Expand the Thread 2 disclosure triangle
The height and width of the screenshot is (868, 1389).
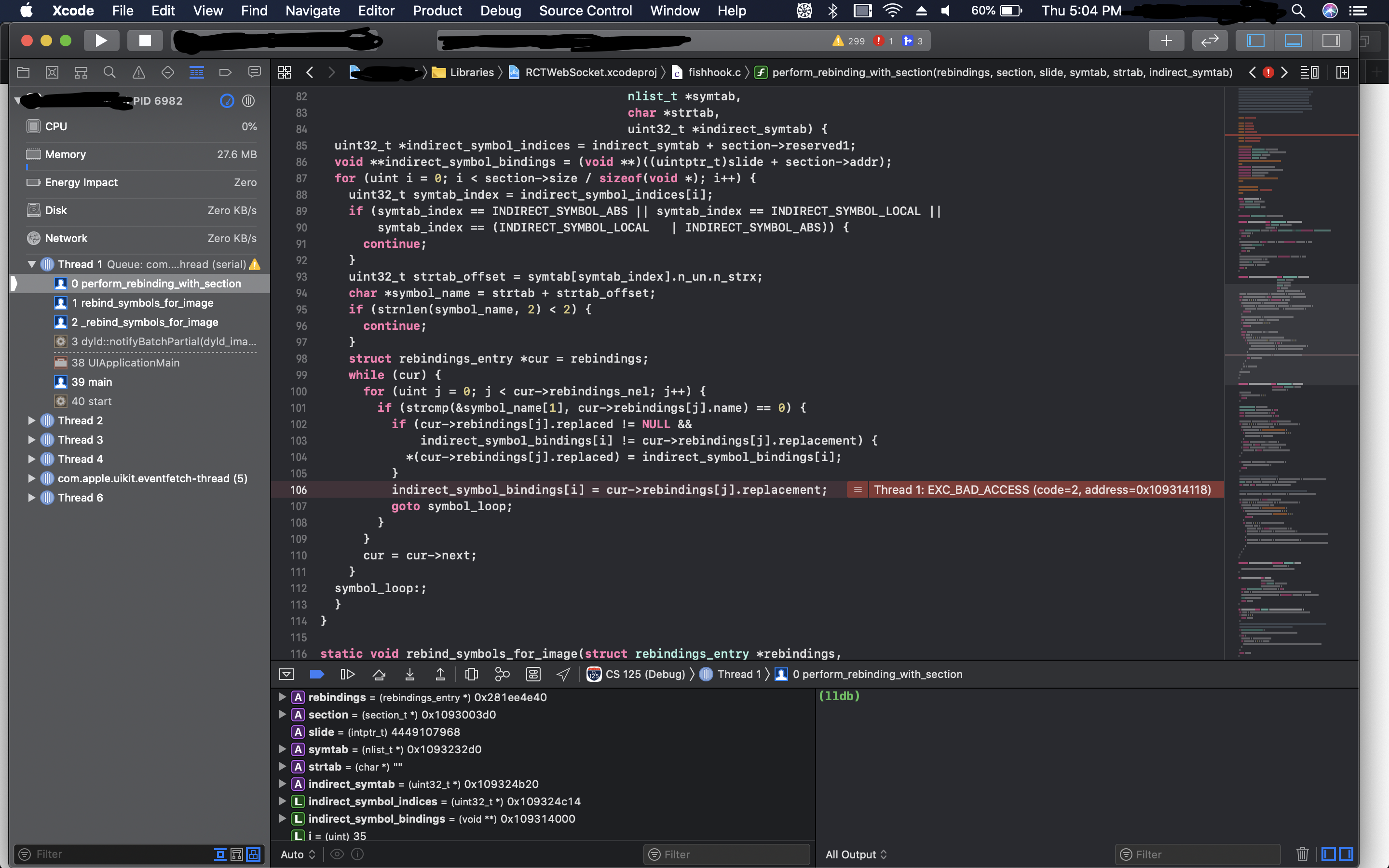pyautogui.click(x=31, y=420)
